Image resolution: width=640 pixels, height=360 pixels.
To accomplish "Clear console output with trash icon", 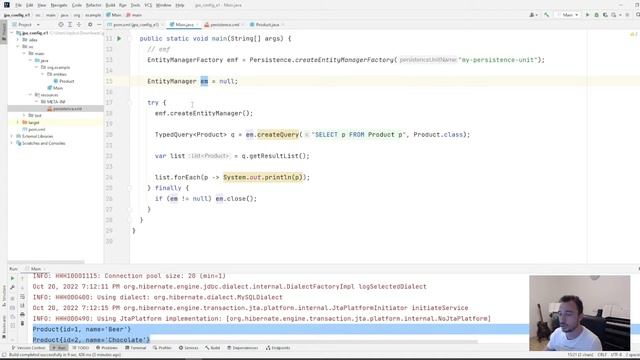I will pyautogui.click(x=22, y=323).
